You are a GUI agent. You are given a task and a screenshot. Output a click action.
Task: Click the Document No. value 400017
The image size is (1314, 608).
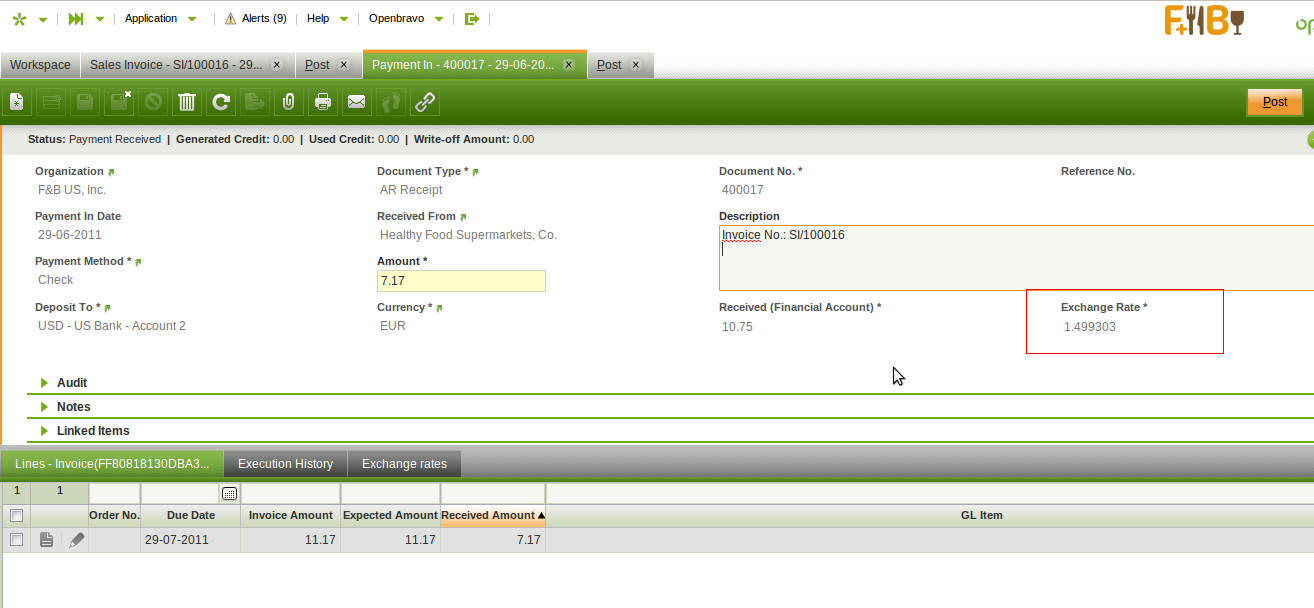pyautogui.click(x=743, y=190)
